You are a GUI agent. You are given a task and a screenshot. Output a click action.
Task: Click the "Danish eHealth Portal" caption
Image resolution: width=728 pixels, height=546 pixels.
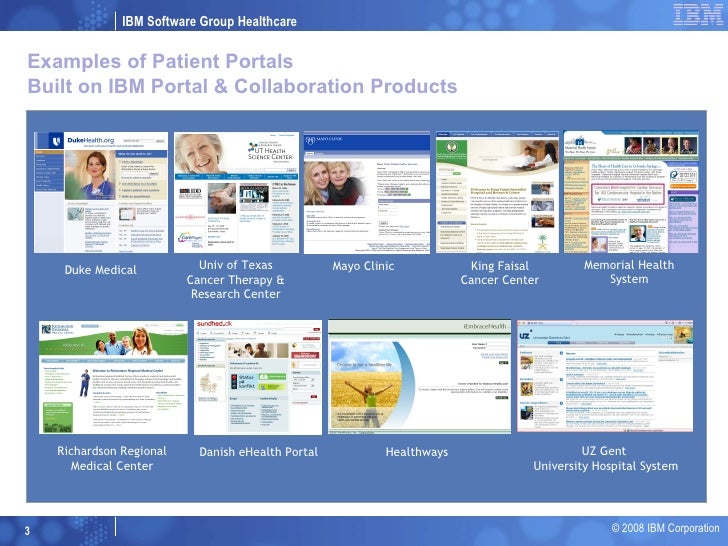click(259, 452)
